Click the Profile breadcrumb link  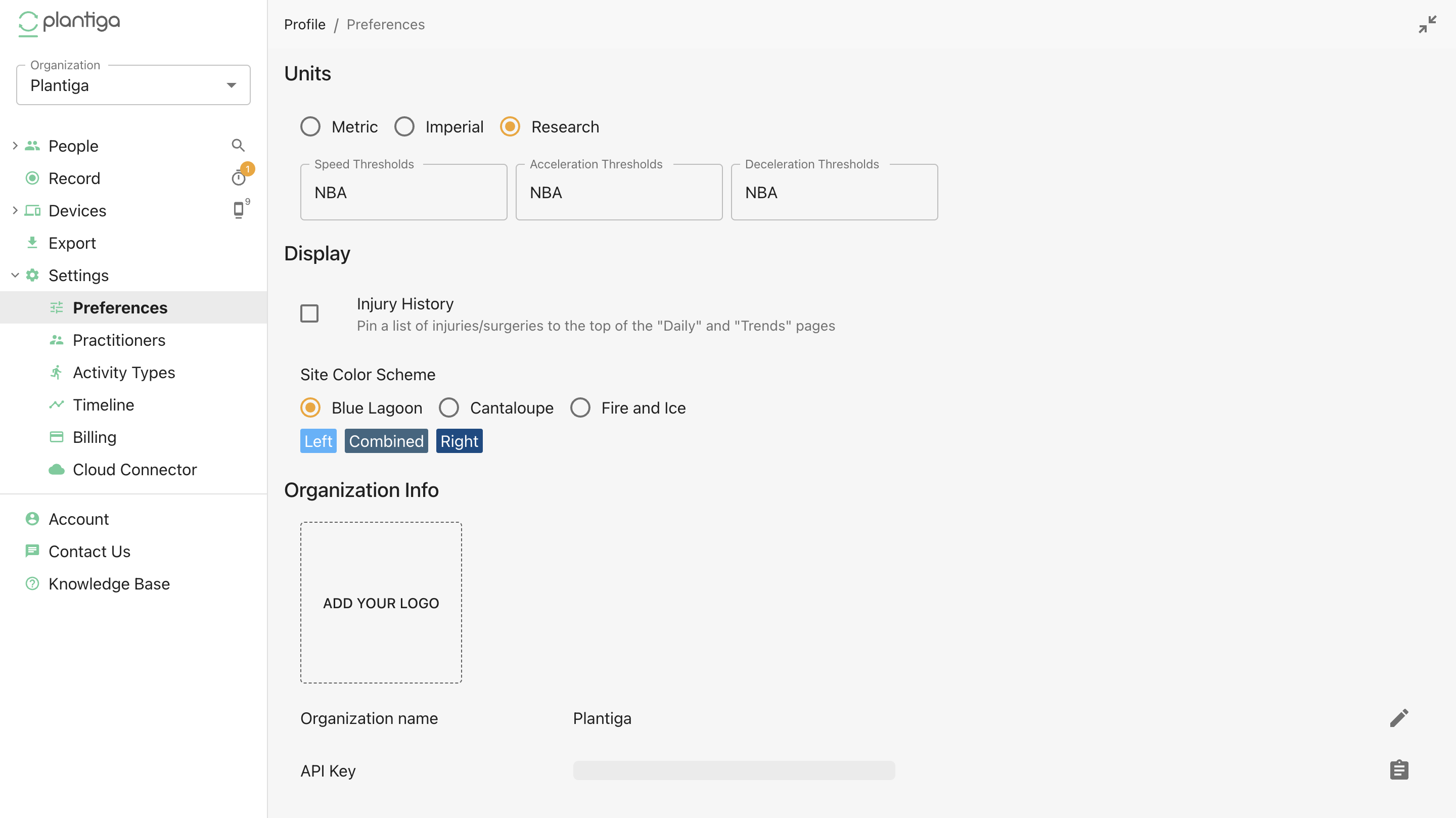click(x=305, y=24)
